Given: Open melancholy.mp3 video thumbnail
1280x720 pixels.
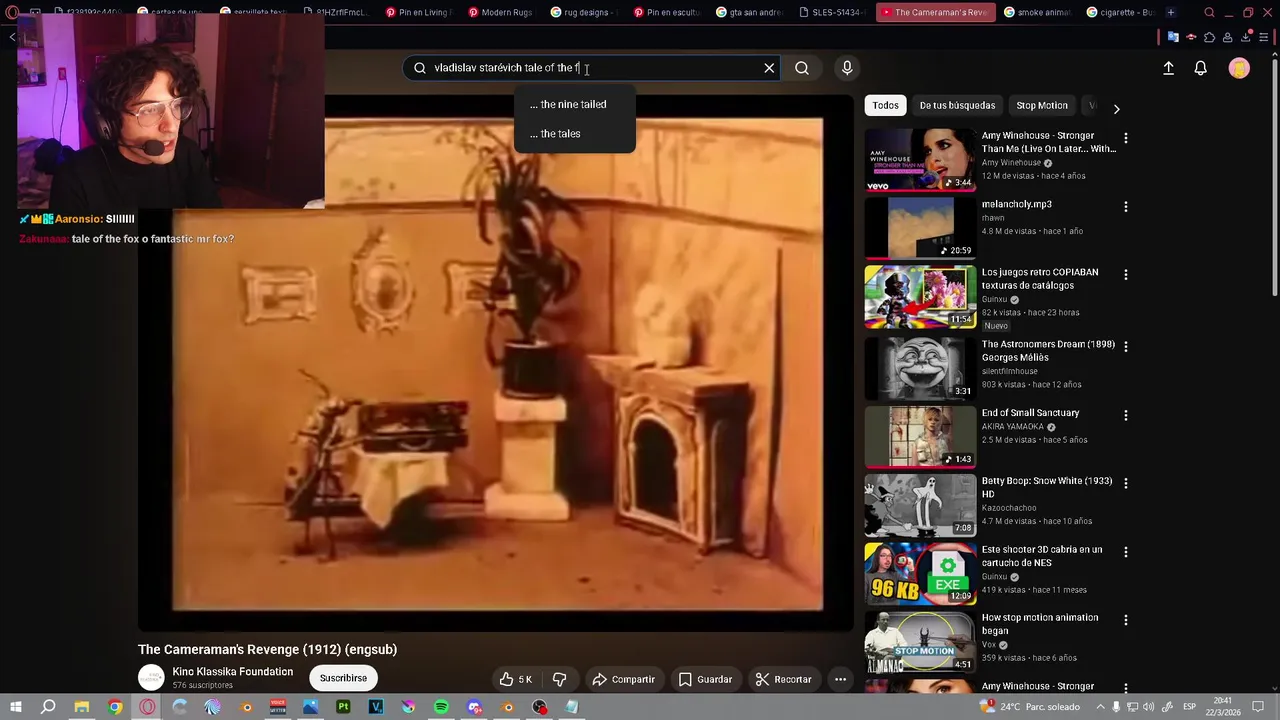Looking at the screenshot, I should (920, 228).
